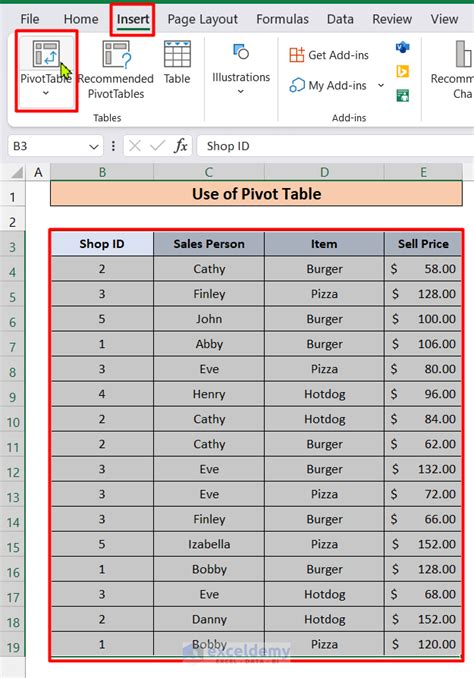The width and height of the screenshot is (474, 678).
Task: Select the John cell
Action: 209,319
